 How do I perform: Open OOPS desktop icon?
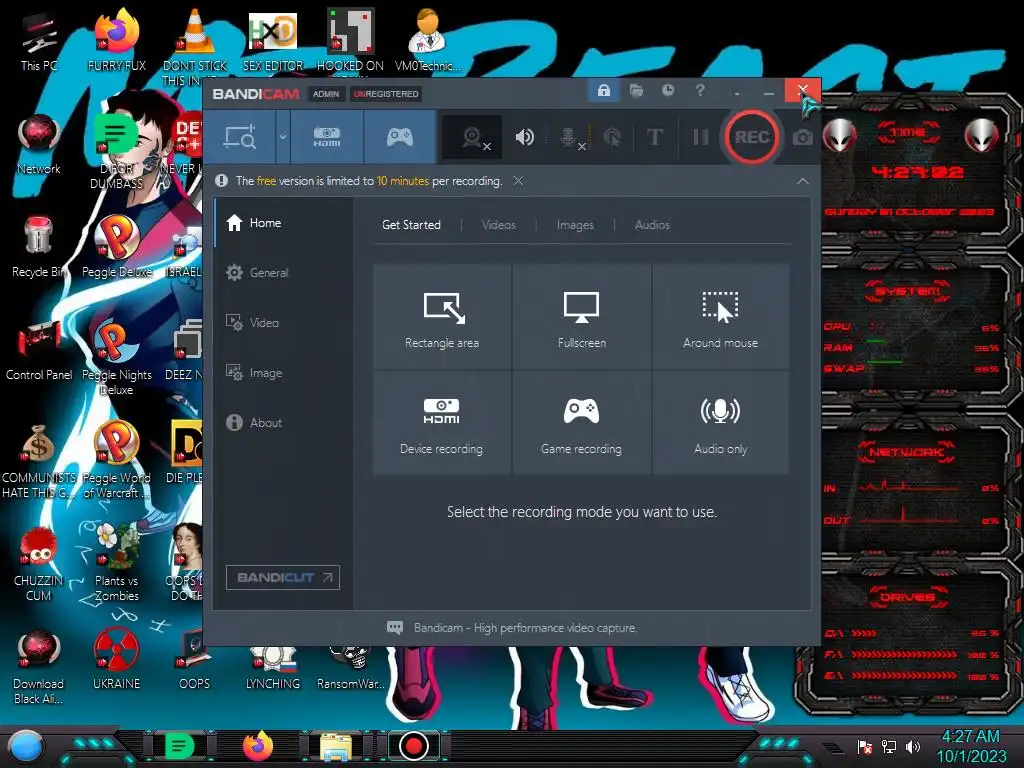point(195,658)
